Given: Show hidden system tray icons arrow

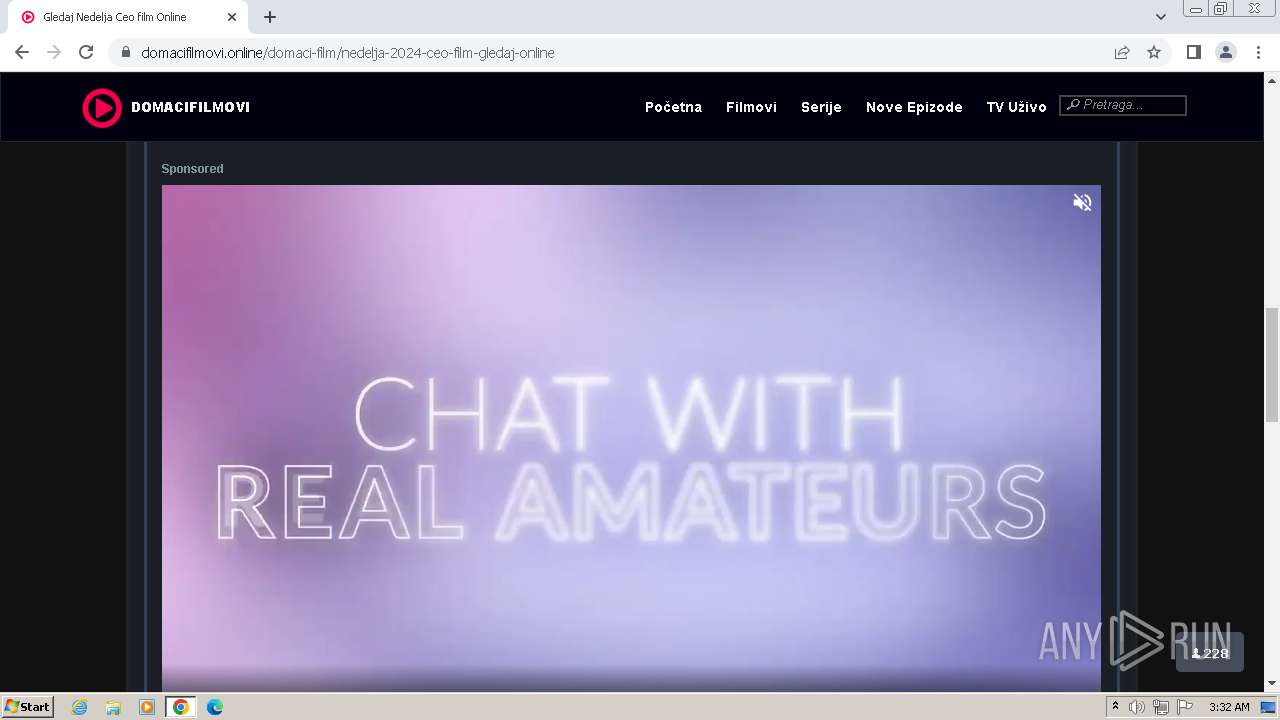Looking at the screenshot, I should coord(1115,707).
